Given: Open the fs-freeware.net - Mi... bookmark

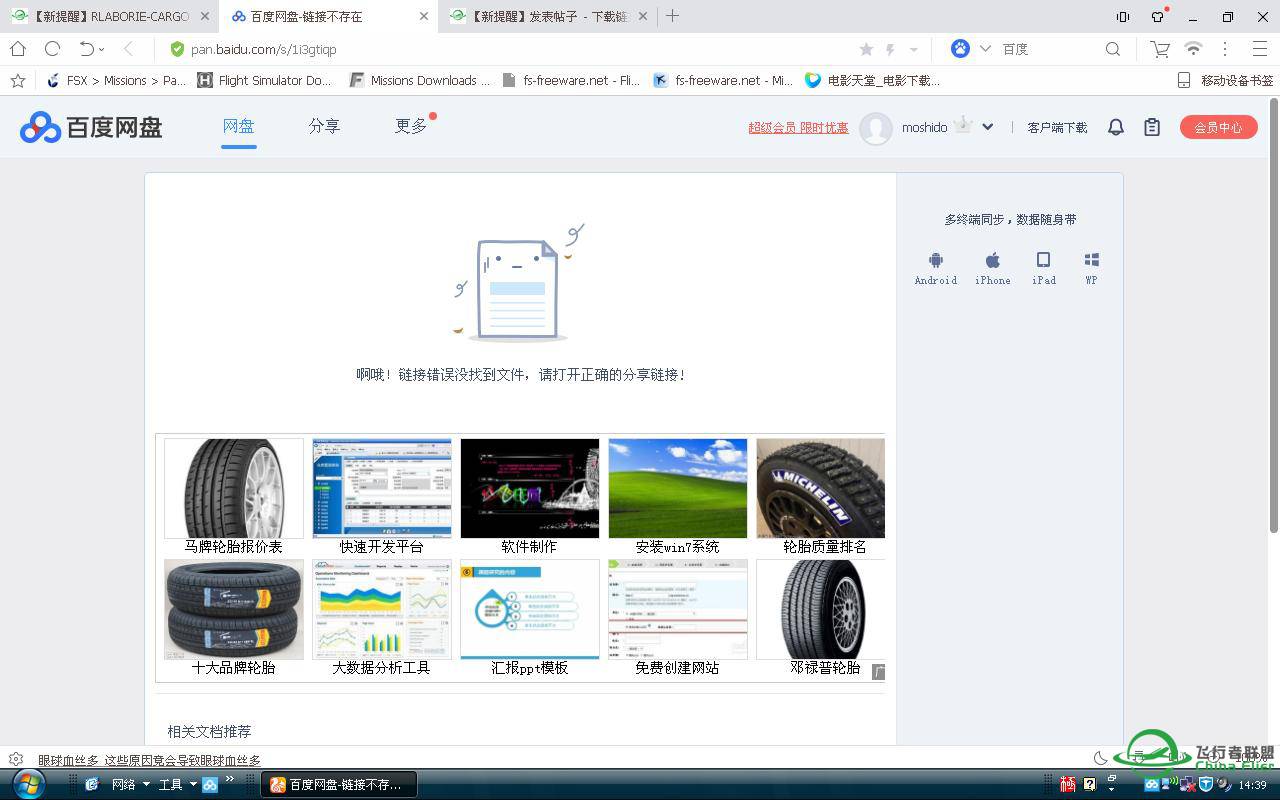Looking at the screenshot, I should click(x=723, y=80).
